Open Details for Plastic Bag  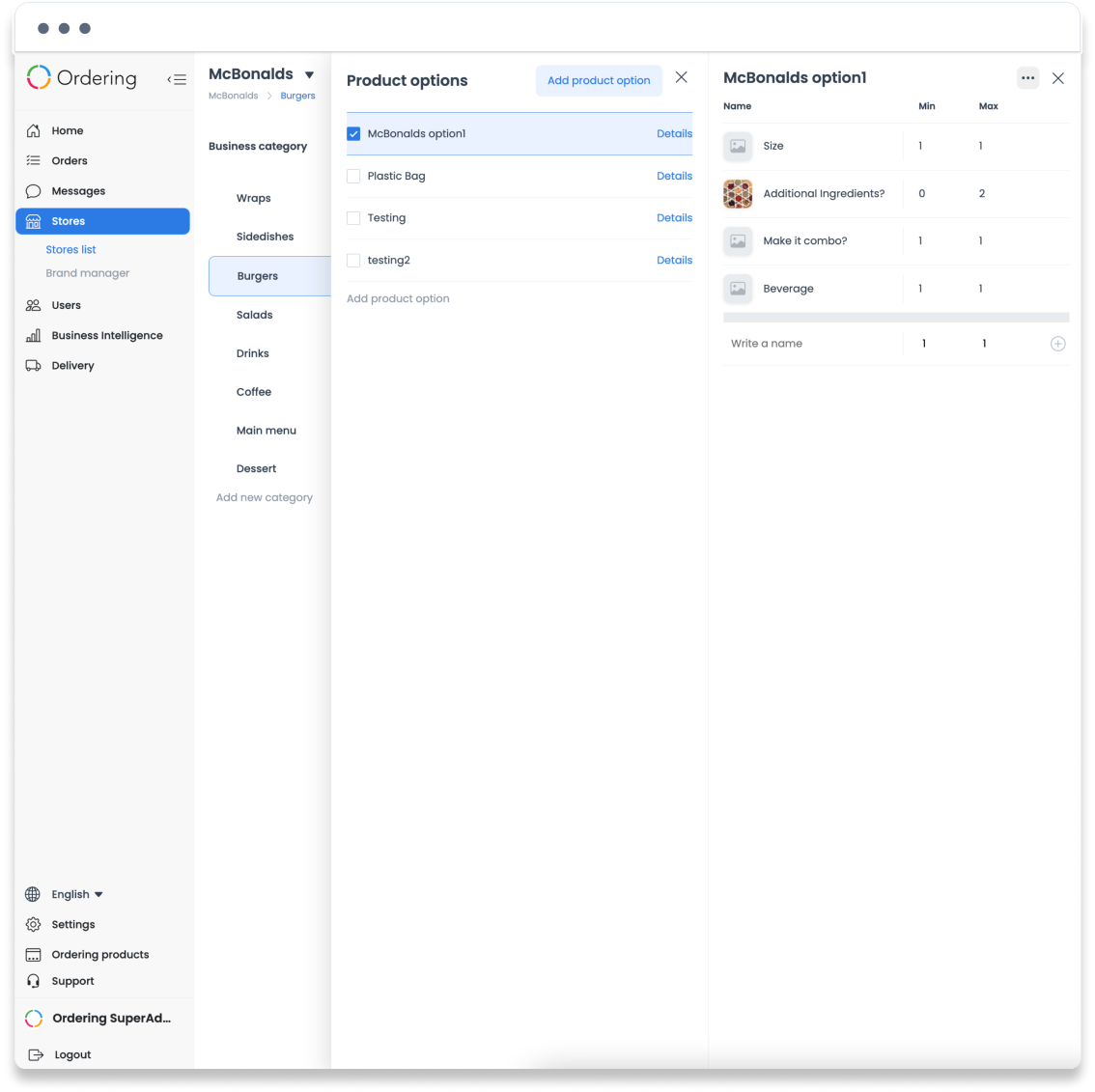tap(674, 176)
